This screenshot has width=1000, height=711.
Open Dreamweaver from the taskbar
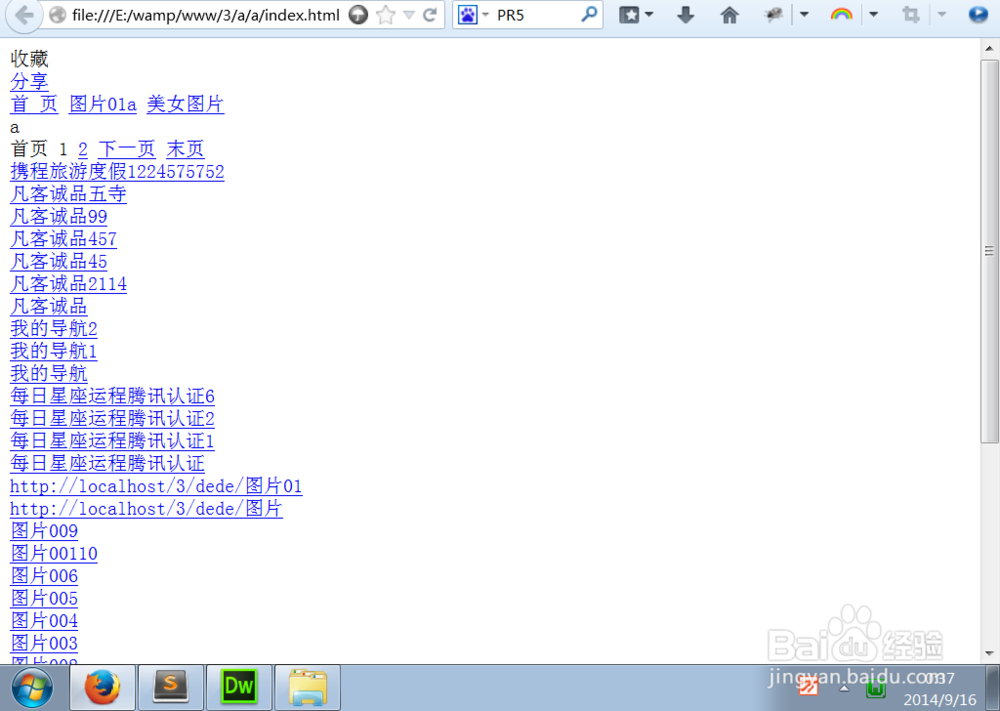239,687
